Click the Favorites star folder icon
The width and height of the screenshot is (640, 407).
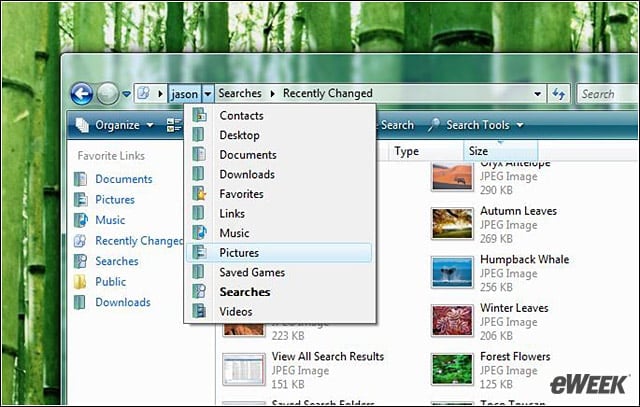click(199, 193)
